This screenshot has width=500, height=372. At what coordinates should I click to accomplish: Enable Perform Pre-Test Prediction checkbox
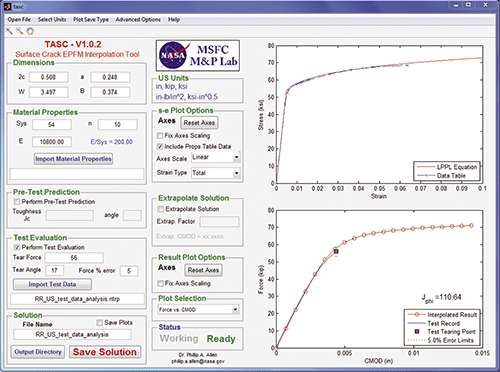(x=17, y=202)
